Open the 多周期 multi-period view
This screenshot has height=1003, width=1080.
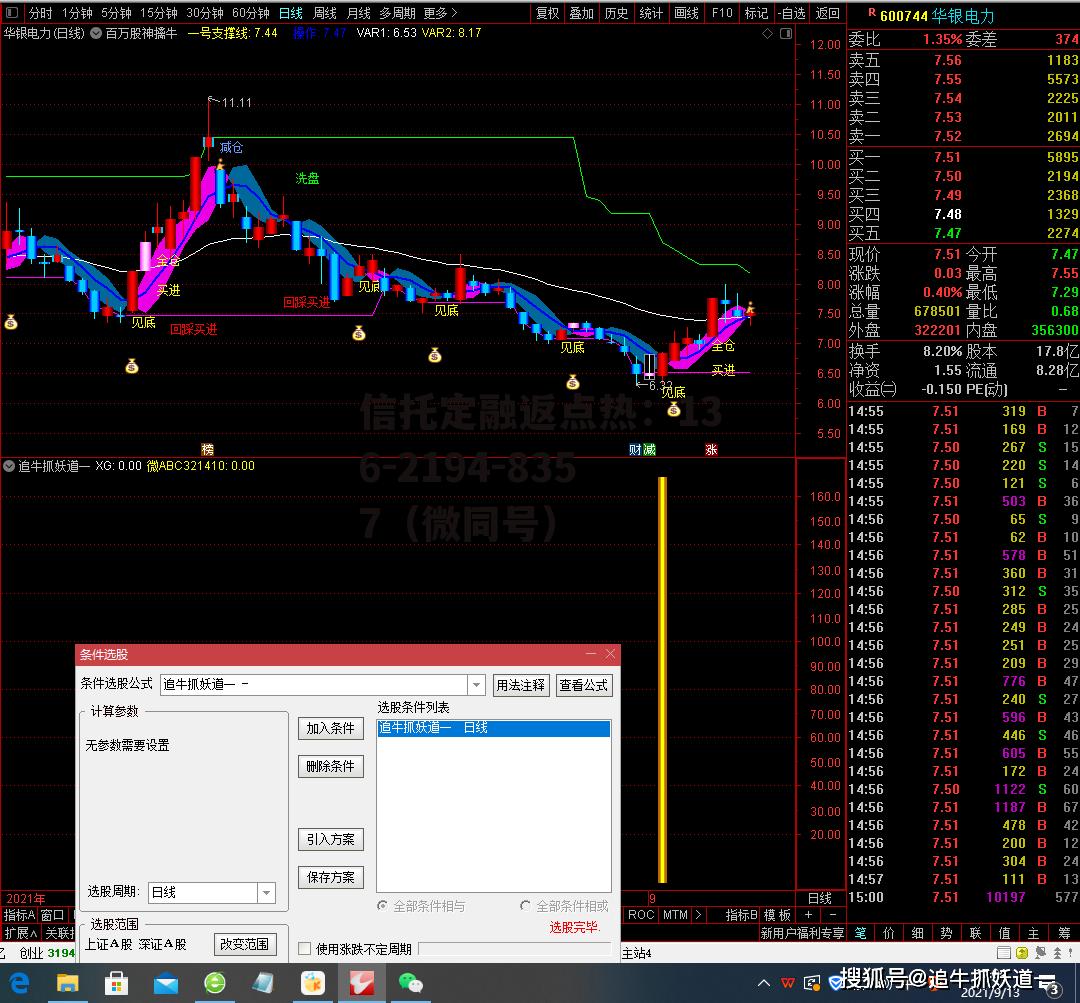[x=397, y=13]
